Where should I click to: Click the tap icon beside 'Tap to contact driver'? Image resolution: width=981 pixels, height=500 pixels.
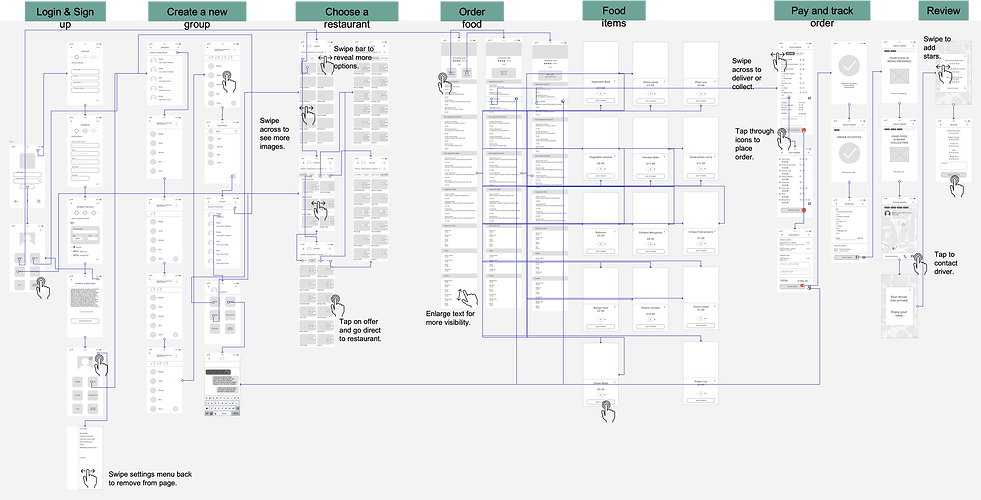918,263
